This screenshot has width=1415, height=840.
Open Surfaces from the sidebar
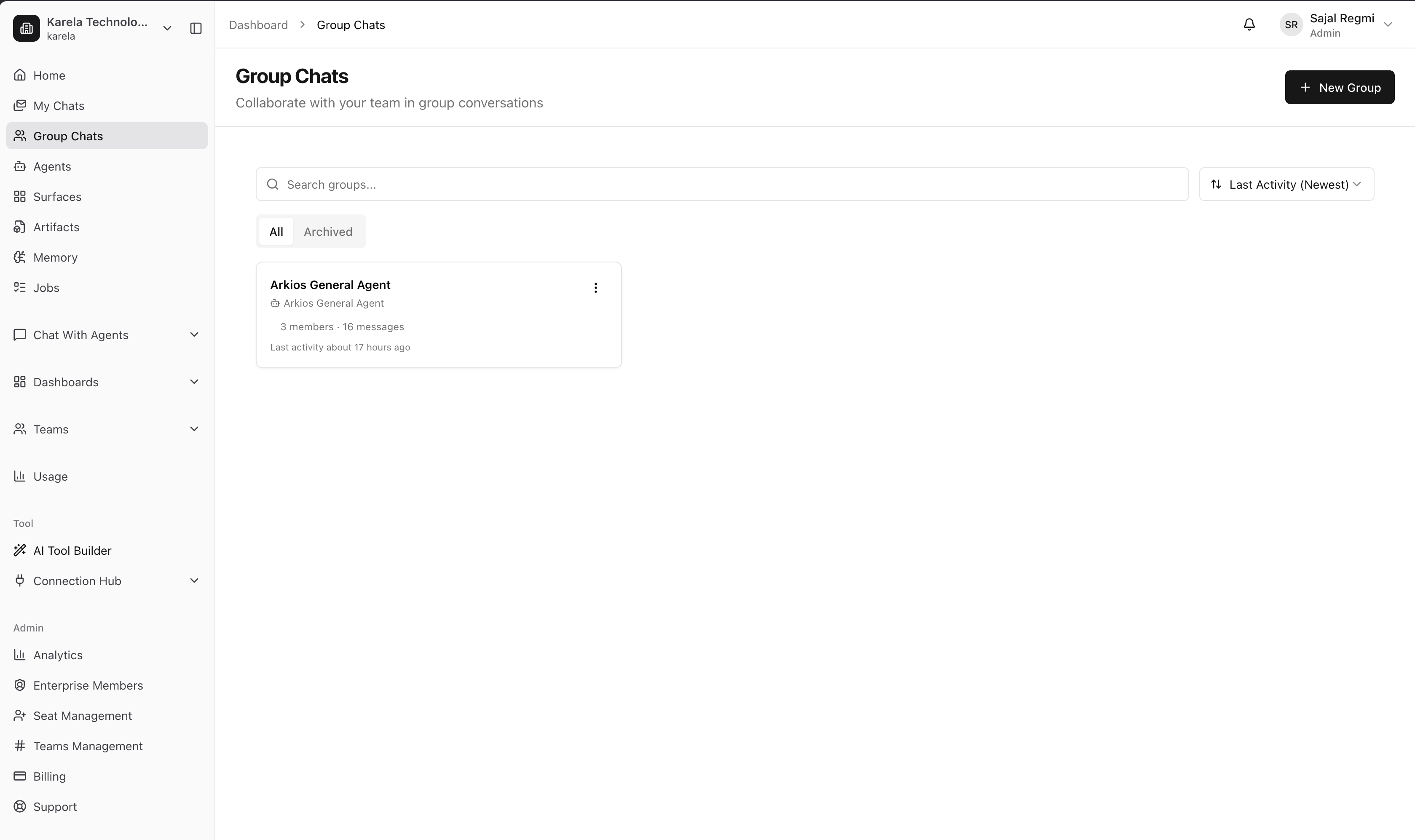(x=107, y=196)
